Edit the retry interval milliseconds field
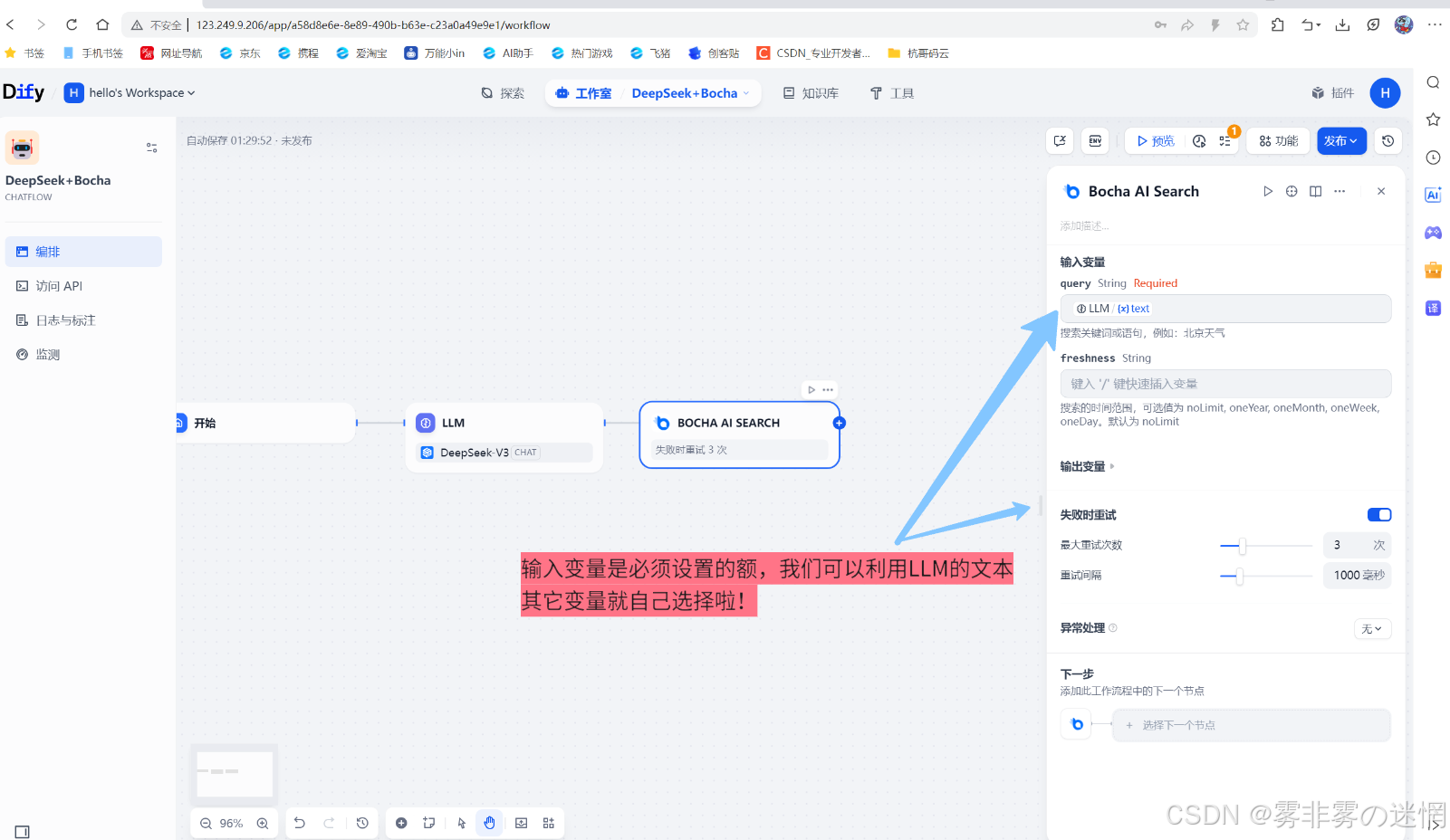1450x840 pixels. pyautogui.click(x=1357, y=575)
